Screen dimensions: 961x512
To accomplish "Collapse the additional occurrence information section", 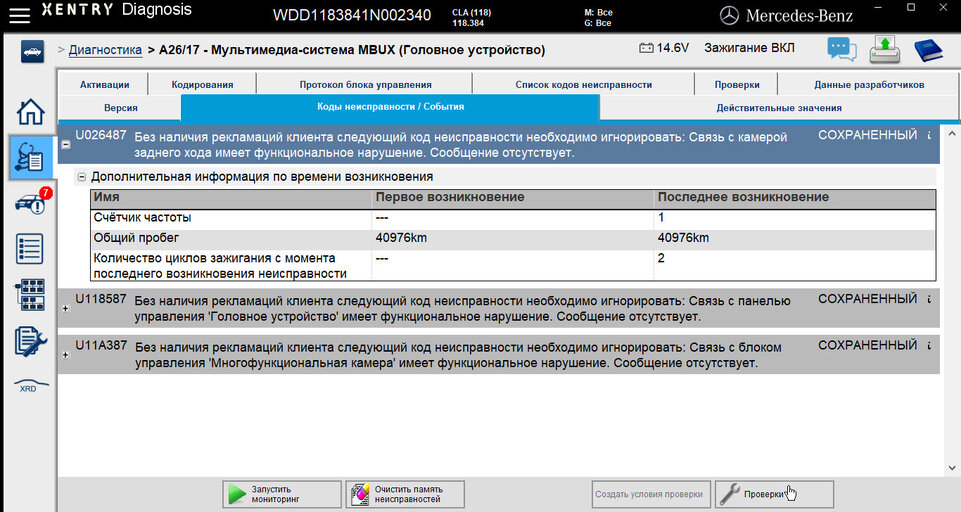I will click(x=82, y=177).
